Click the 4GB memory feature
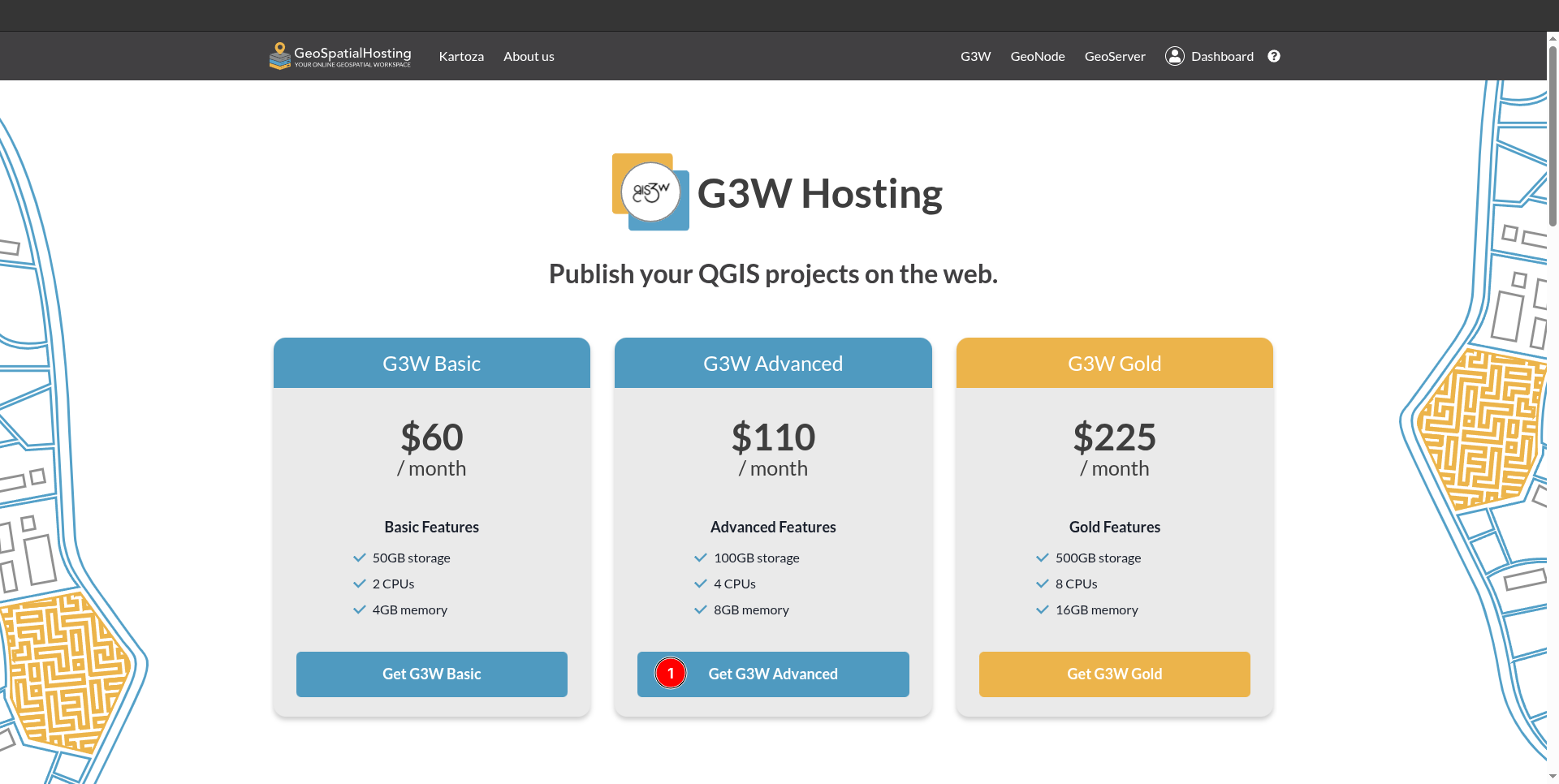Viewport: 1559px width, 784px height. click(410, 610)
